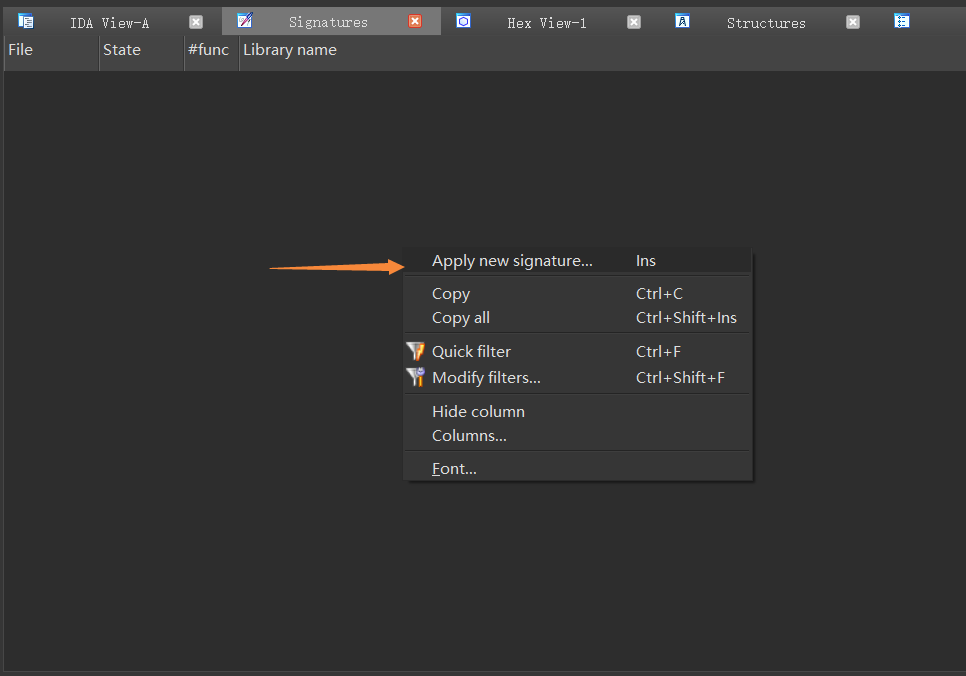Click the Modify filters funnel icon
This screenshot has width=966, height=676.
415,377
